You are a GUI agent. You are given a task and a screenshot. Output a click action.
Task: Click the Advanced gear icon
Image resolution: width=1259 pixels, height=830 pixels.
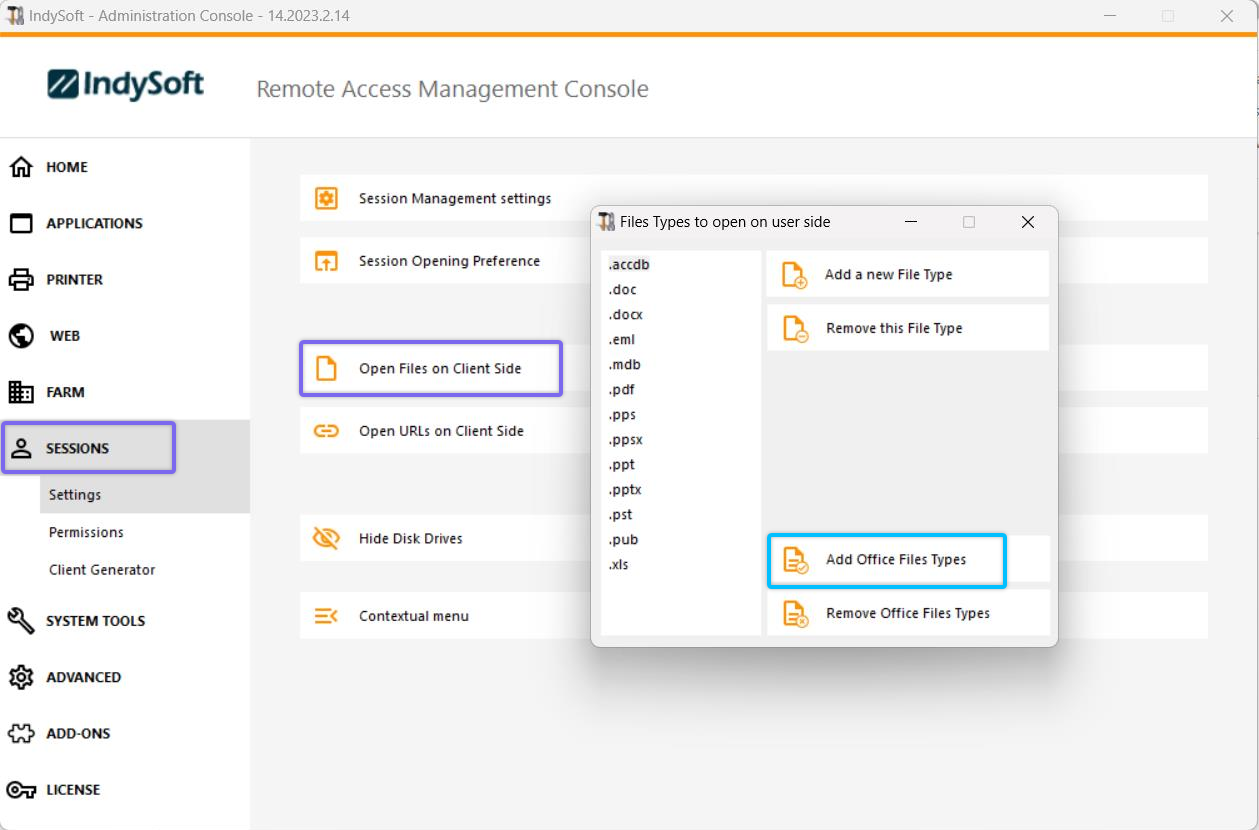point(21,677)
